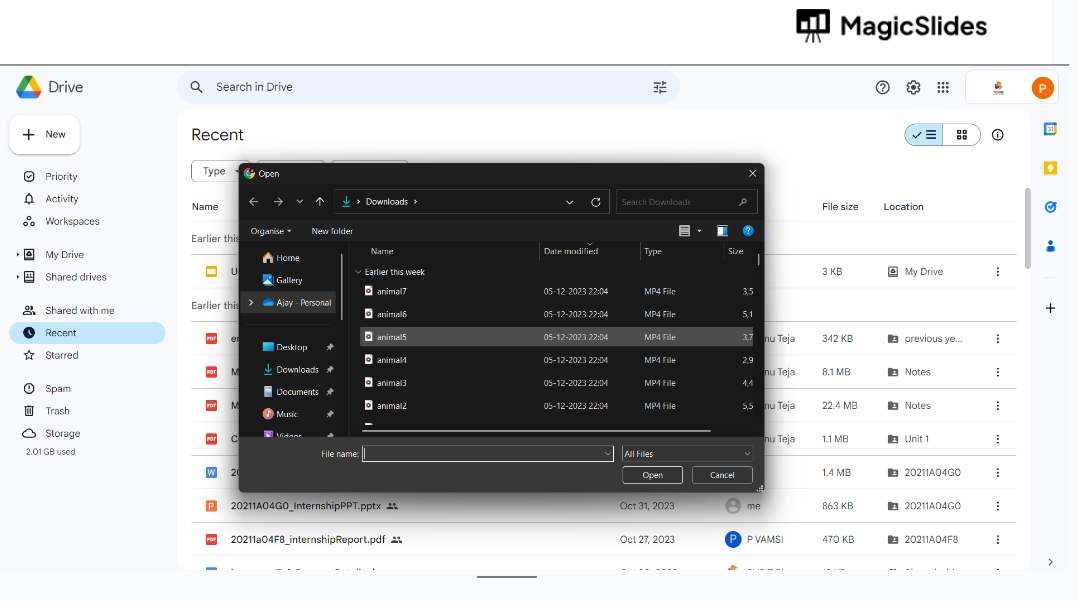Viewport: 1078px width, 601px height.
Task: Click the Open button in dialog
Action: point(652,475)
